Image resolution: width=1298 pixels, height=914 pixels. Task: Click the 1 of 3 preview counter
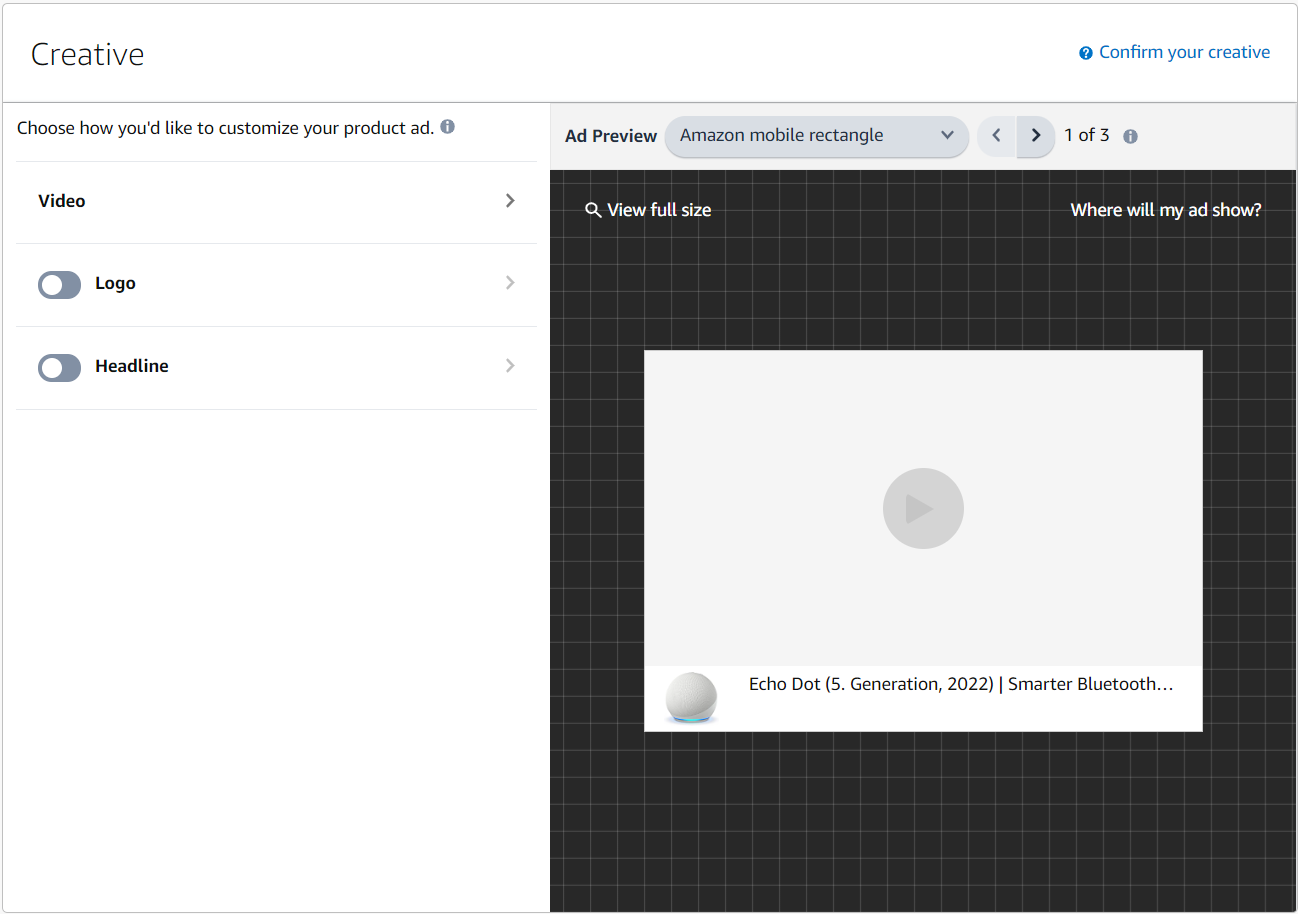click(x=1087, y=135)
